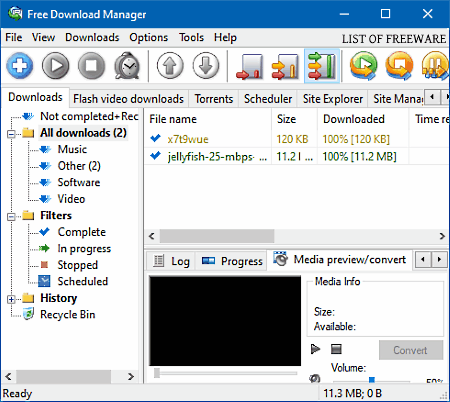Open the View menu
The height and width of the screenshot is (402, 450).
[43, 37]
